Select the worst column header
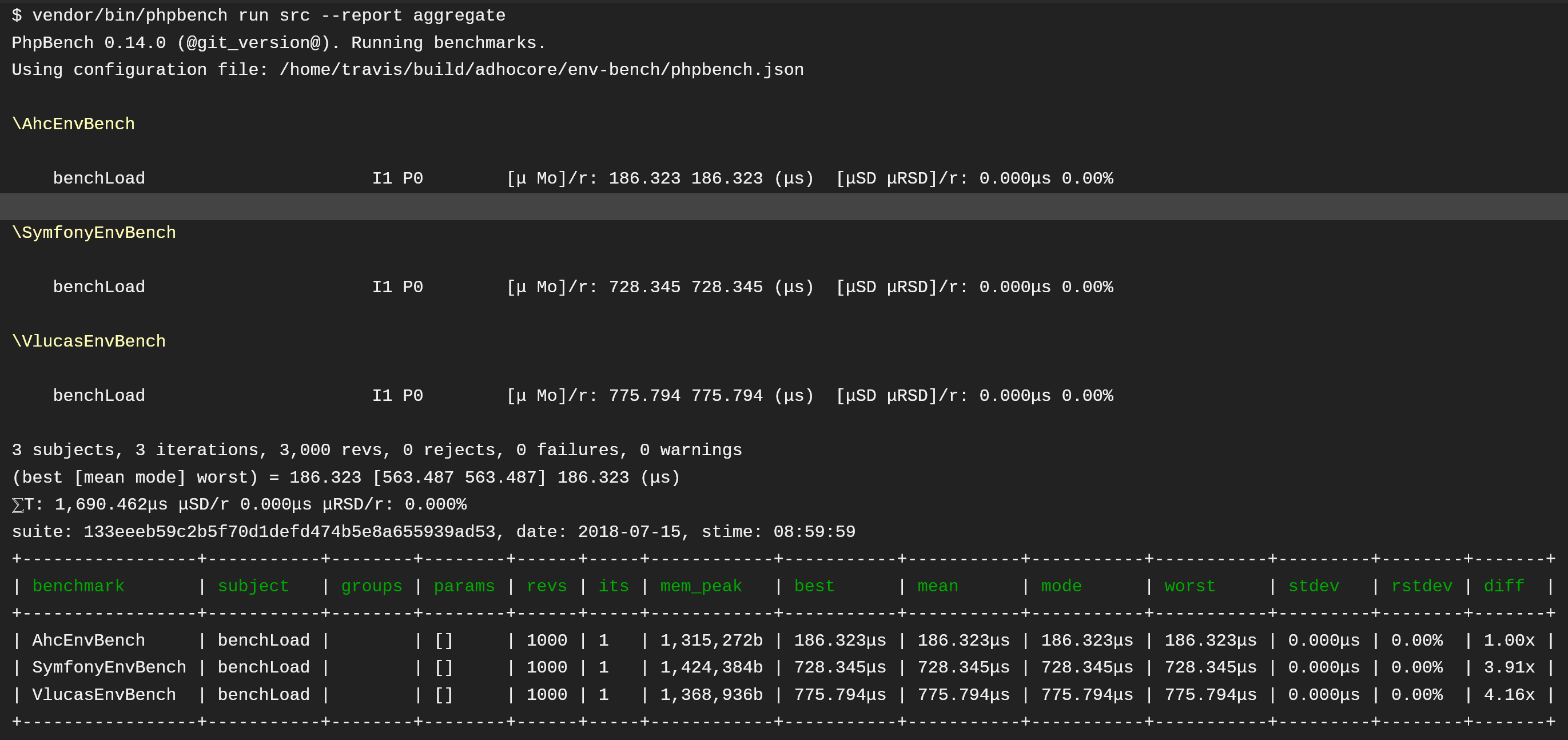The image size is (1568, 740). coord(1189,586)
